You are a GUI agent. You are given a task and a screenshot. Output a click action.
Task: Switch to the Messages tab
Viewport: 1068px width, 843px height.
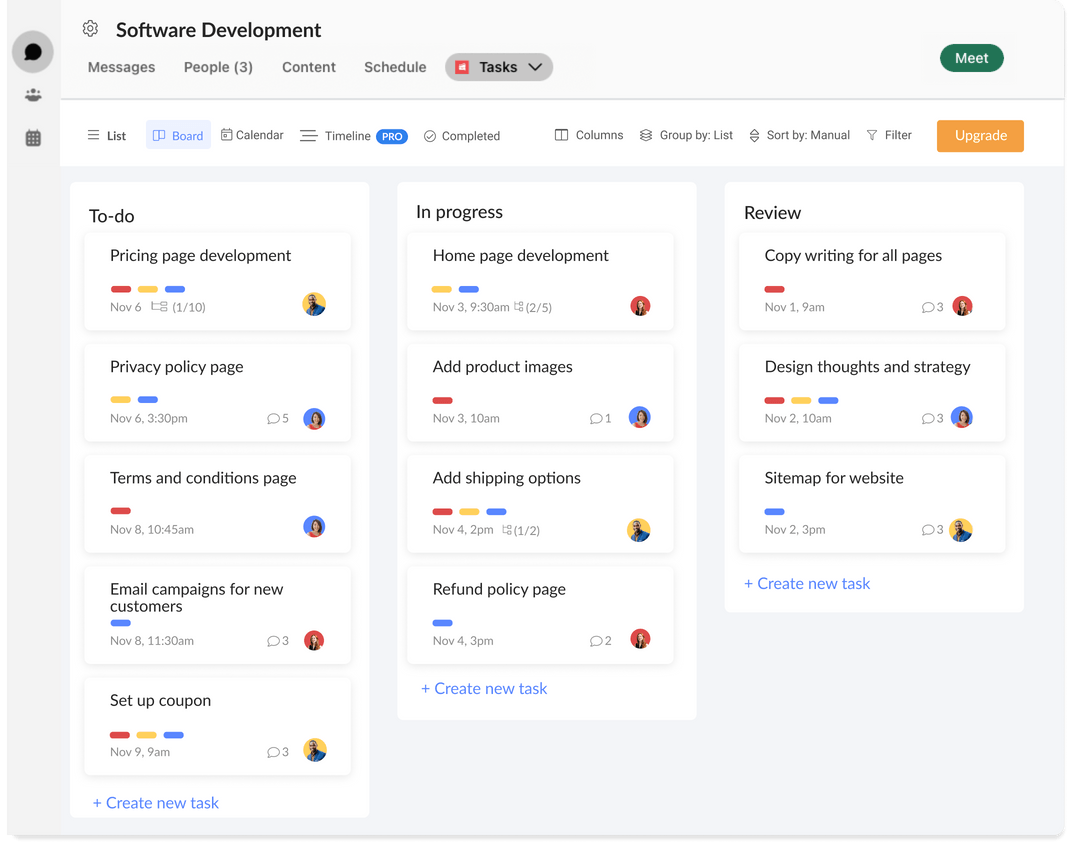click(121, 67)
